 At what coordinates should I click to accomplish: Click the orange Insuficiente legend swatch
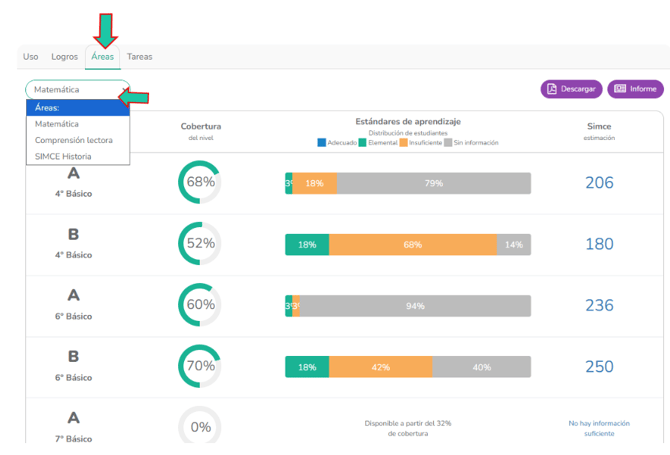(x=403, y=143)
